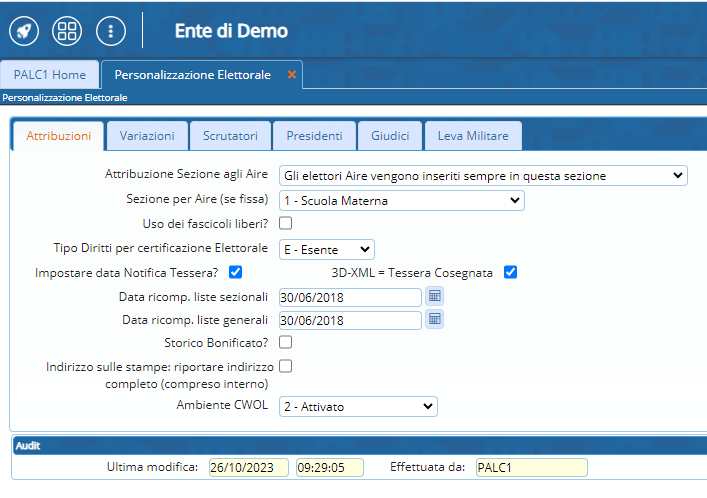Viewport: 707px width, 498px height.
Task: Toggle Uso dei fascicoli liberi checkbox
Action: [x=285, y=223]
